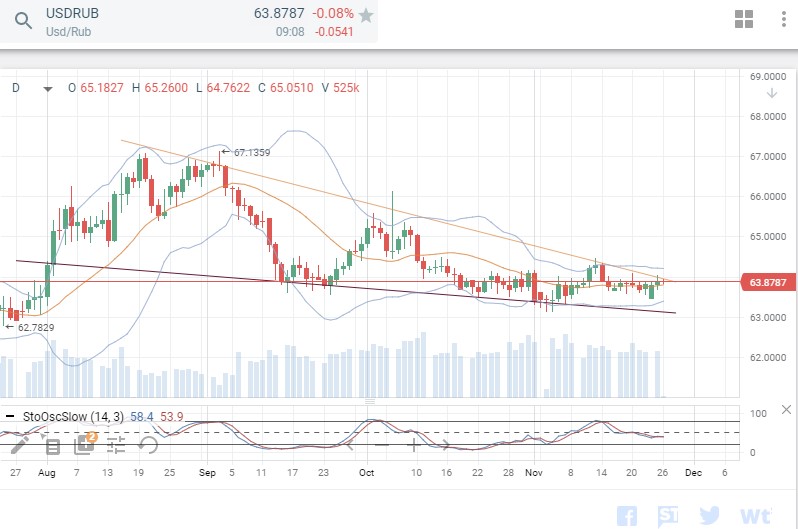Select the 63.8787 current price label
The width and height of the screenshot is (798, 529).
coord(768,282)
